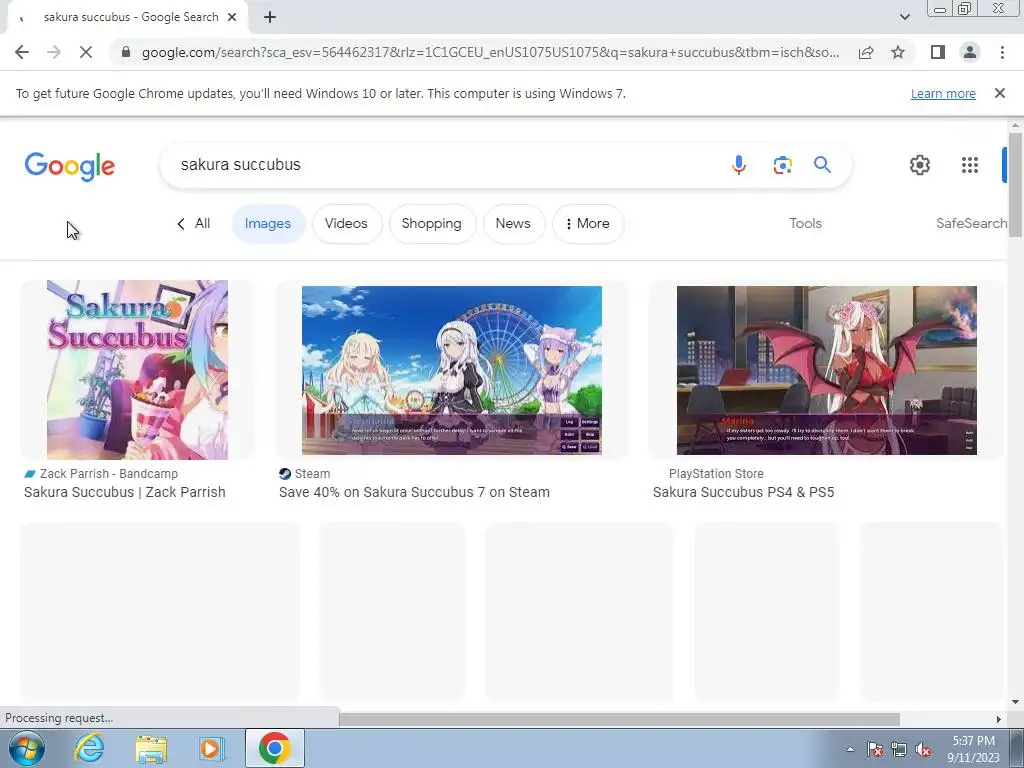Show hidden system tray icons

click(x=850, y=749)
